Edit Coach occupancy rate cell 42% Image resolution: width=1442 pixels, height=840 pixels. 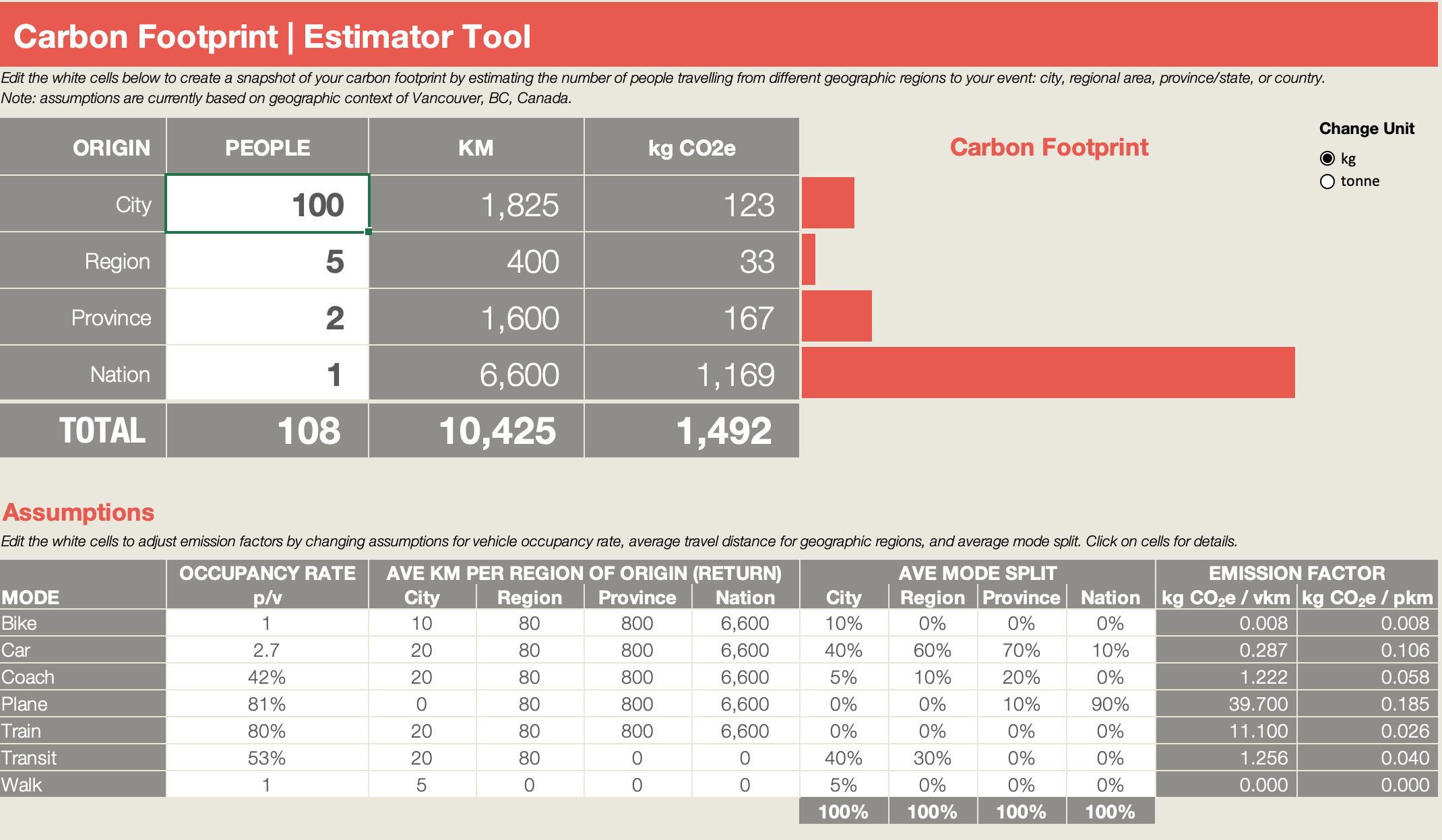click(268, 677)
